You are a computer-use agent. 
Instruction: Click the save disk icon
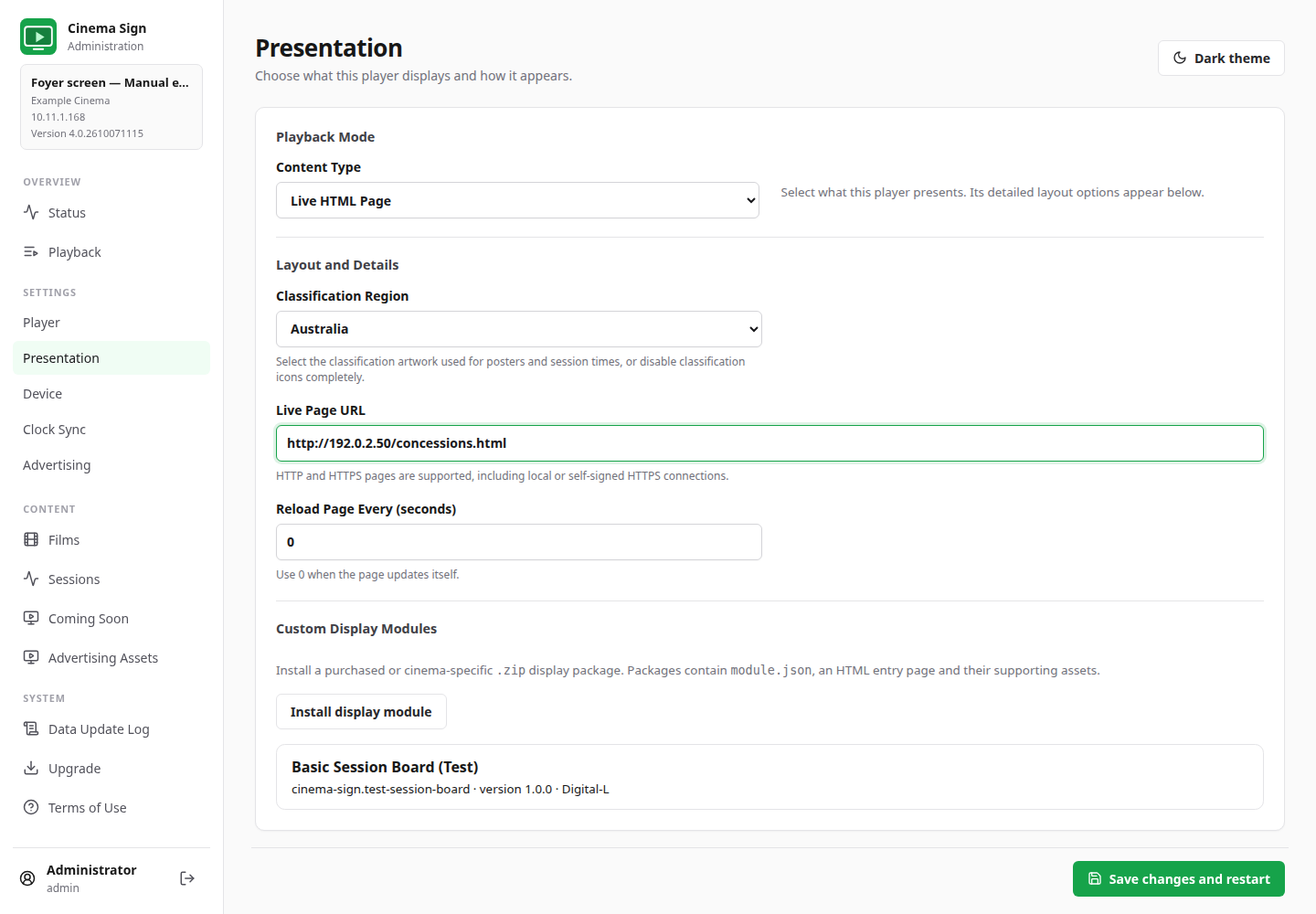click(1095, 878)
